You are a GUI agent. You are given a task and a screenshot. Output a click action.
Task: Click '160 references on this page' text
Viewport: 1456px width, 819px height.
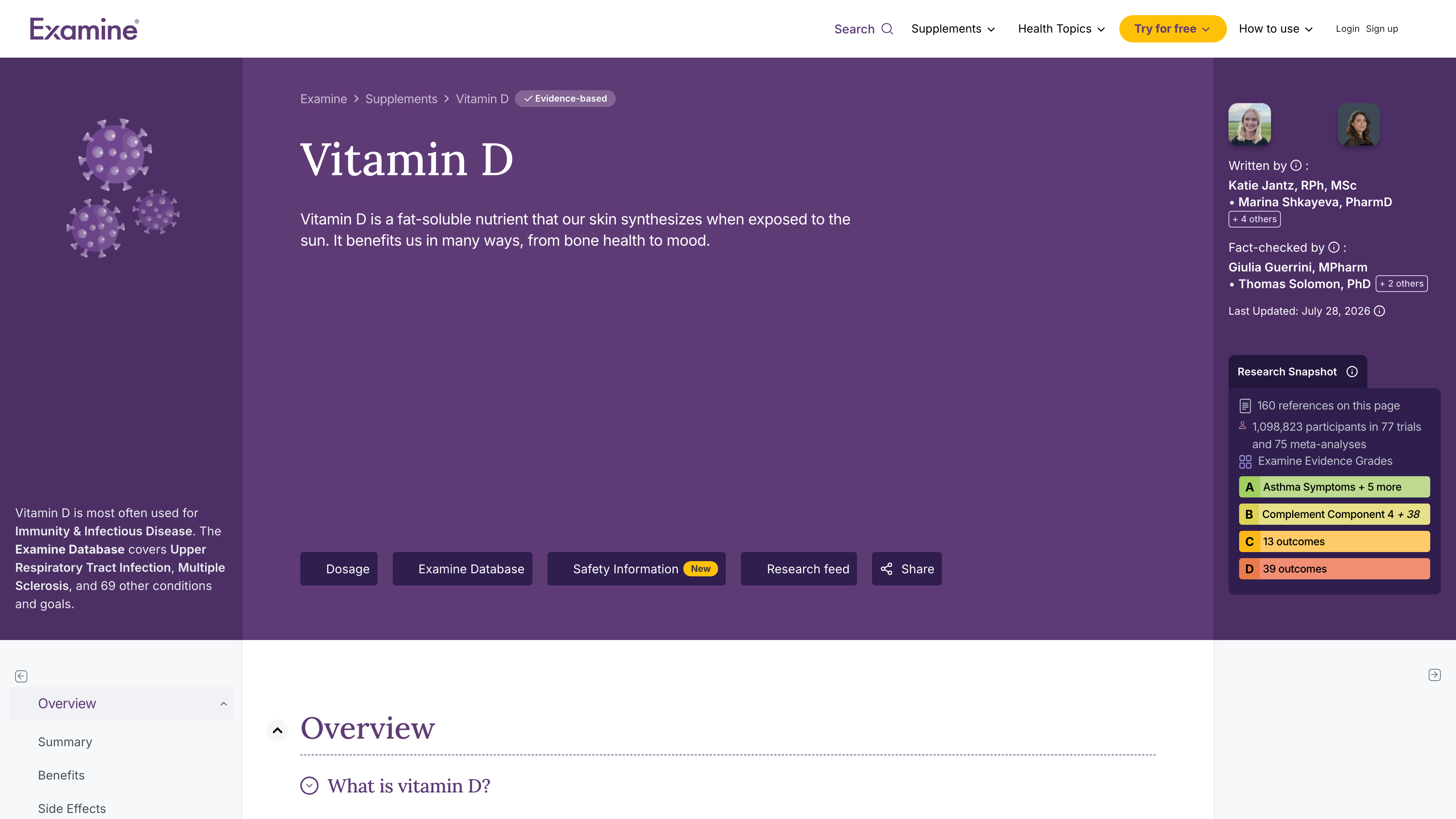coord(1328,406)
